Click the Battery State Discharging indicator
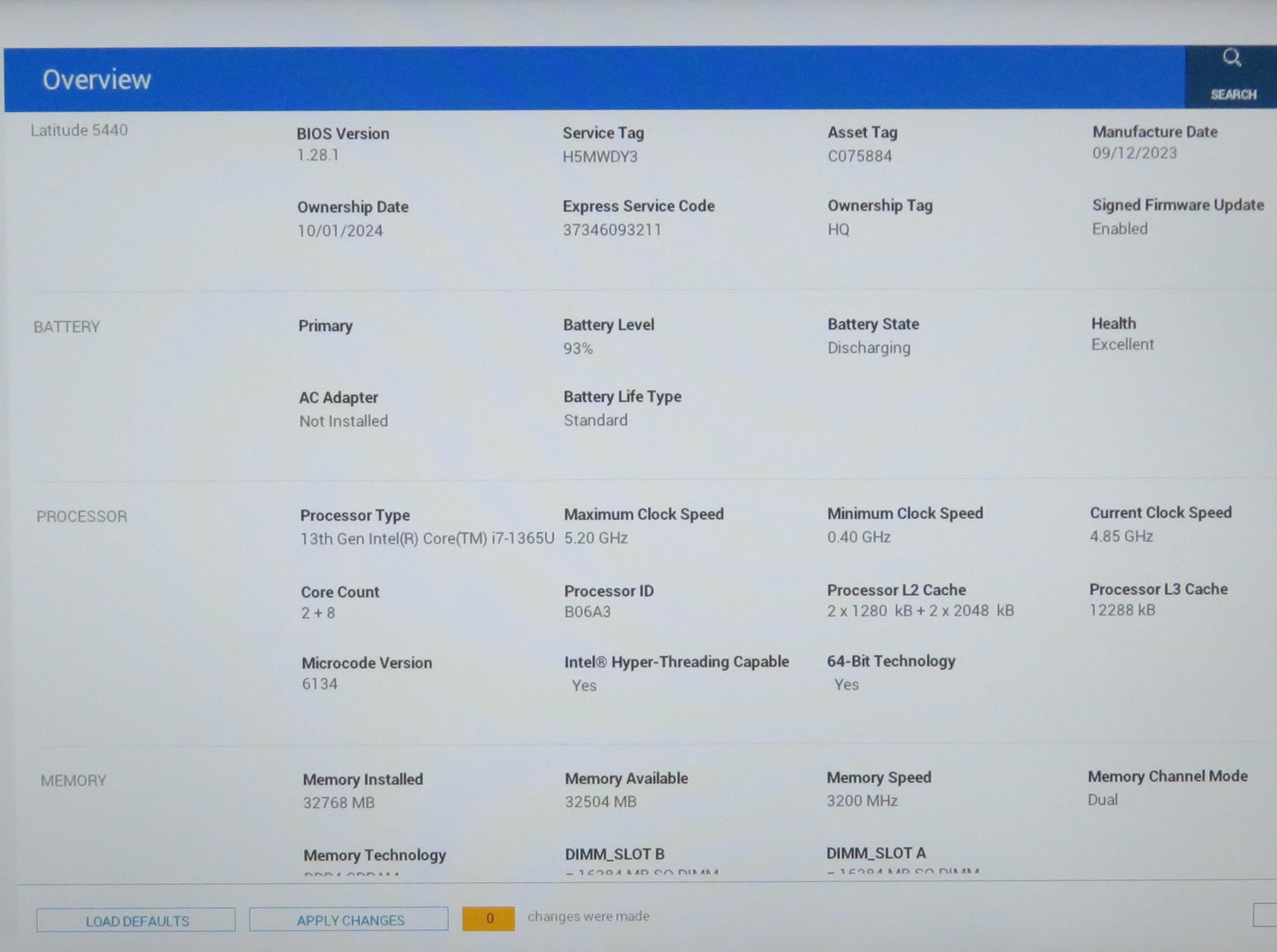The width and height of the screenshot is (1277, 952). 870,336
